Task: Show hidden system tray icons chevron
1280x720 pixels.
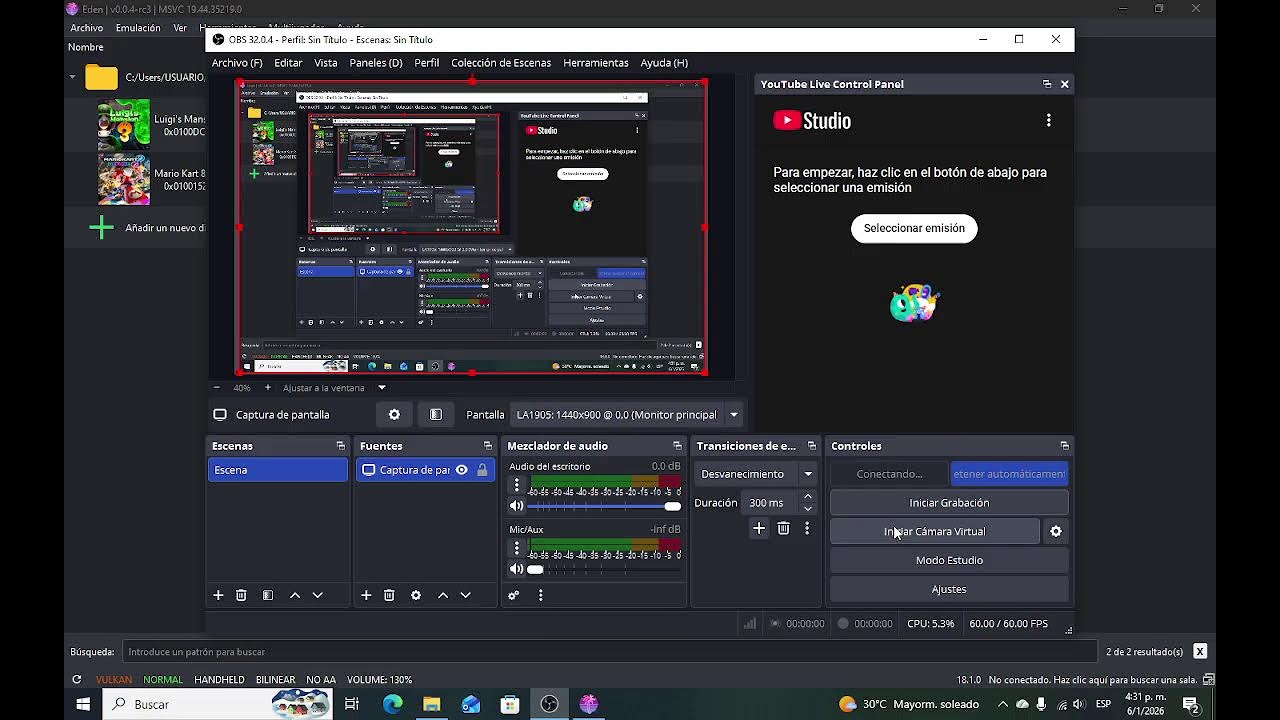Action: [x=1003, y=704]
